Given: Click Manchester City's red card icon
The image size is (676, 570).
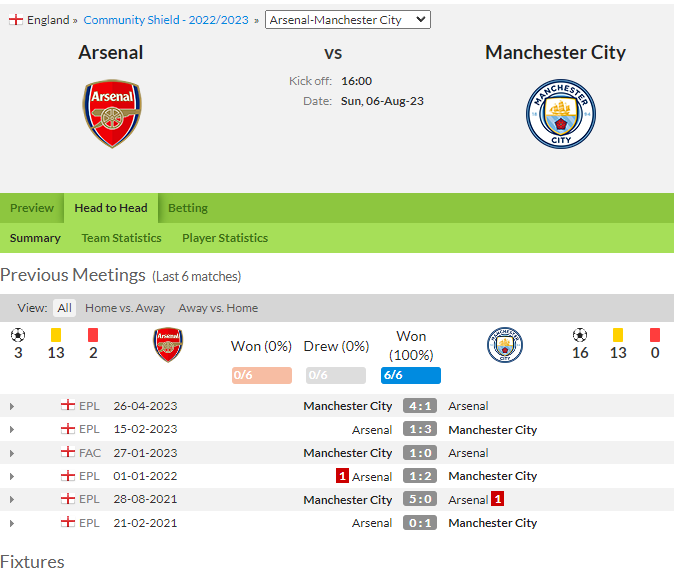Looking at the screenshot, I should coord(655,335).
